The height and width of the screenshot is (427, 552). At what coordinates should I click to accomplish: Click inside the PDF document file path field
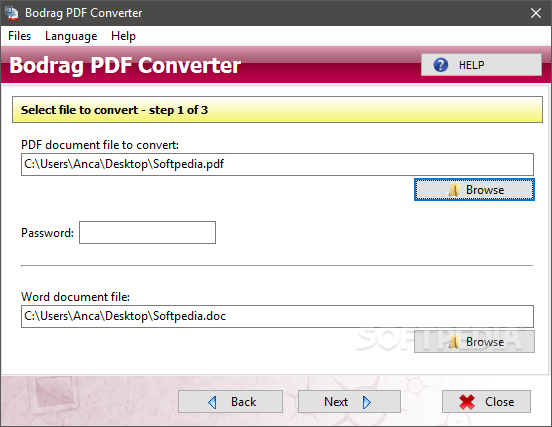point(277,164)
